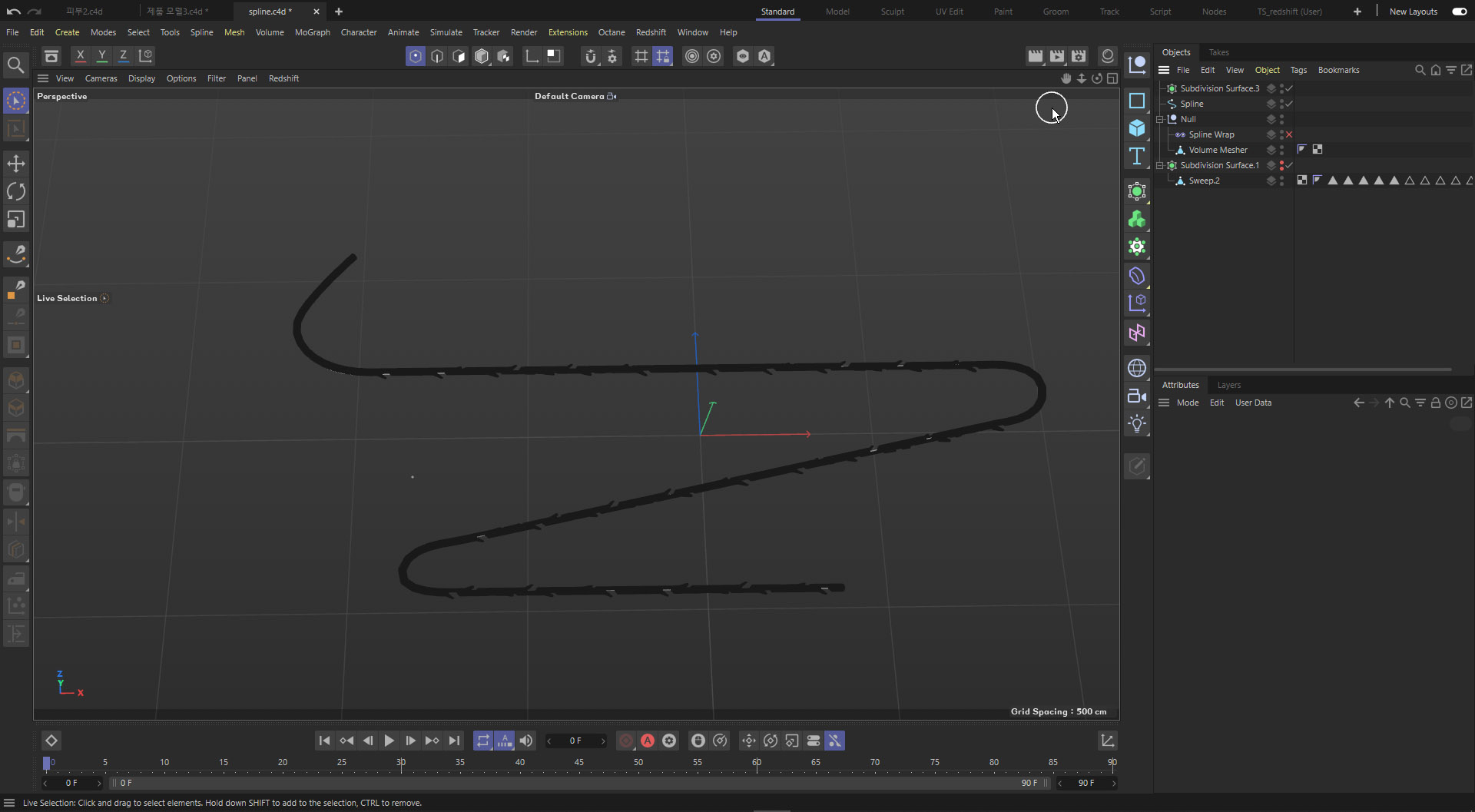1475x812 pixels.
Task: Toggle Z axis lock
Action: pos(123,56)
